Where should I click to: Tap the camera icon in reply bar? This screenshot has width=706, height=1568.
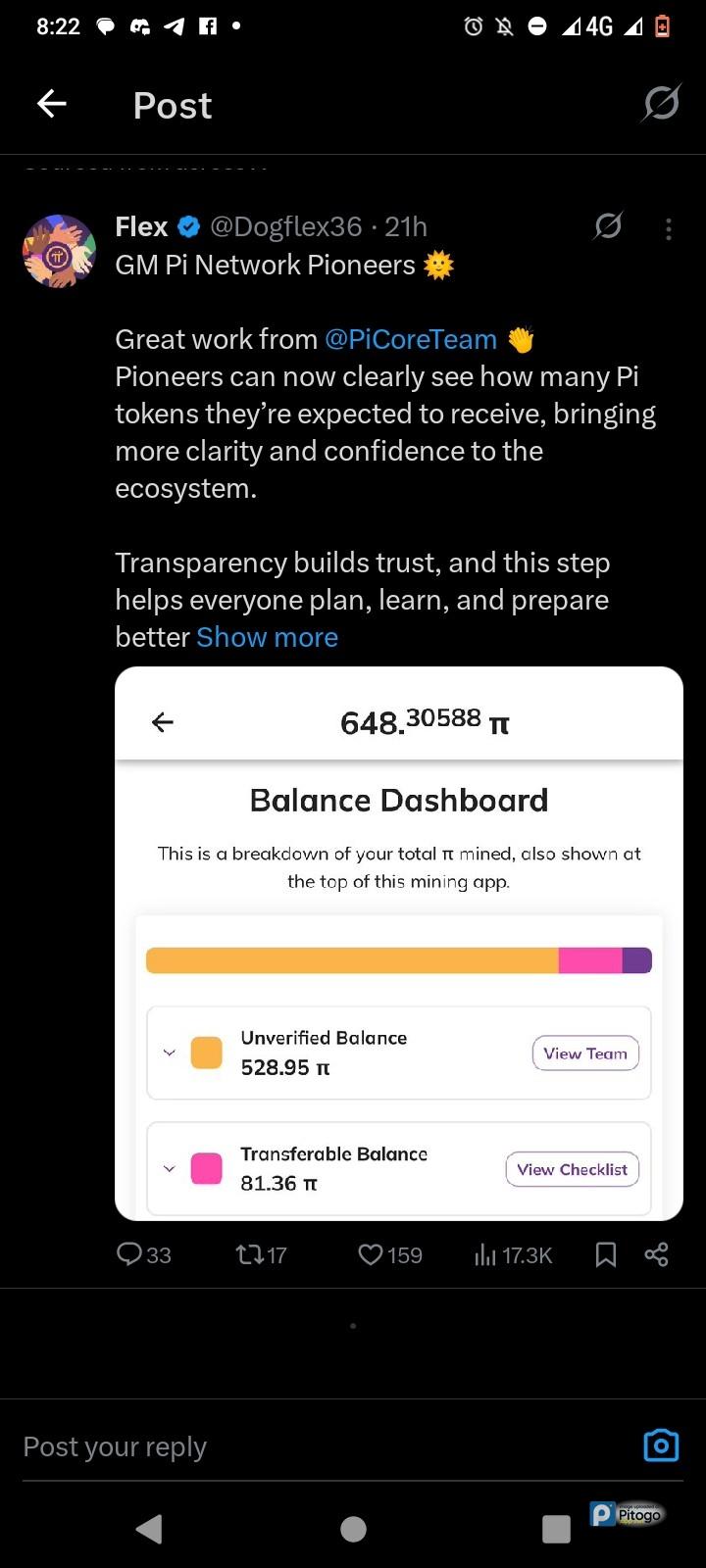click(661, 1445)
